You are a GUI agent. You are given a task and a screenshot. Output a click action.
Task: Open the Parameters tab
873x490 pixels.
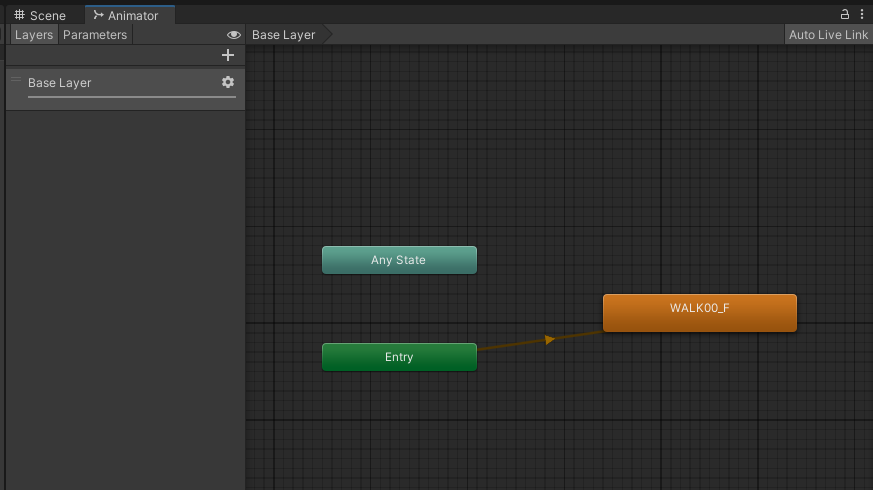click(95, 35)
